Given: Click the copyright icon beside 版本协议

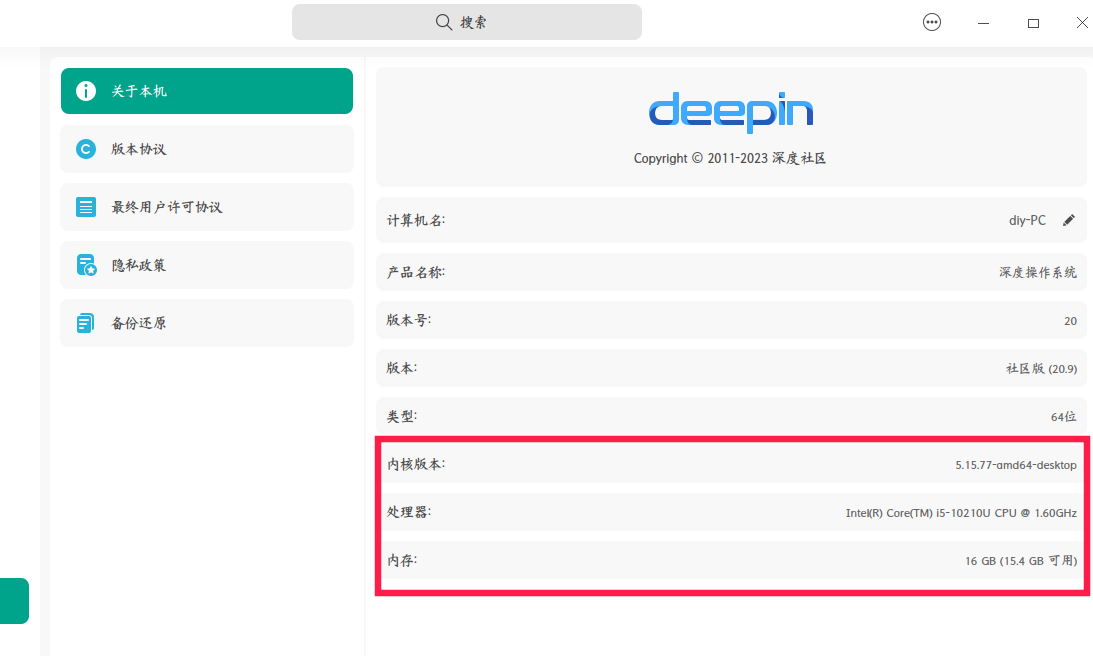Looking at the screenshot, I should [86, 148].
